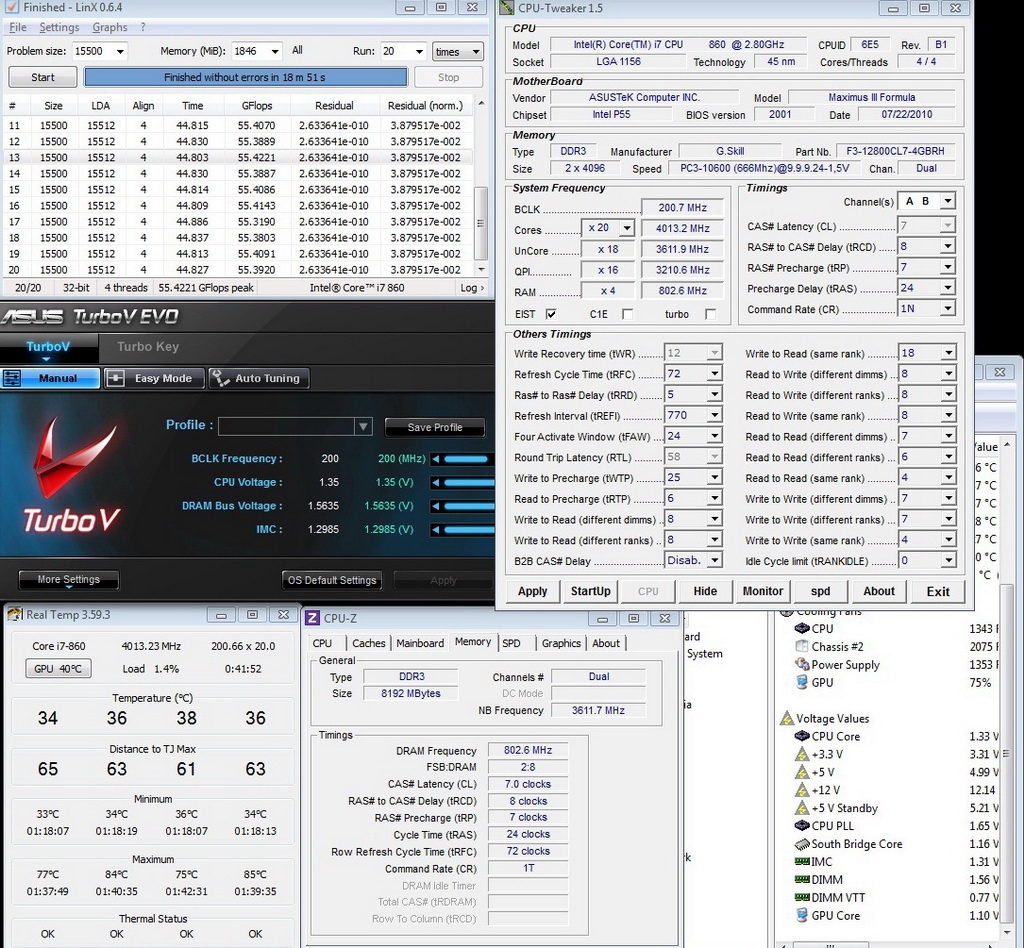Switch to CPU-Z Mainboard tab
Viewport: 1024px width, 948px height.
tap(420, 643)
